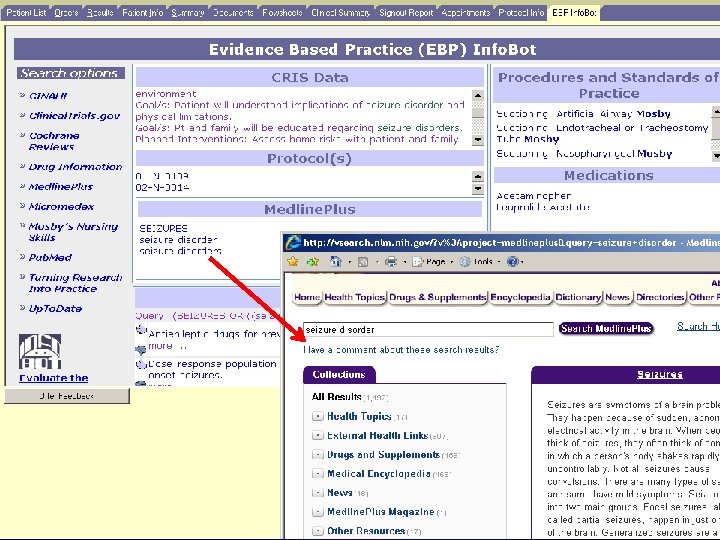The width and height of the screenshot is (720, 540).
Task: Open the Encyclopedia nav tab
Action: click(520, 297)
